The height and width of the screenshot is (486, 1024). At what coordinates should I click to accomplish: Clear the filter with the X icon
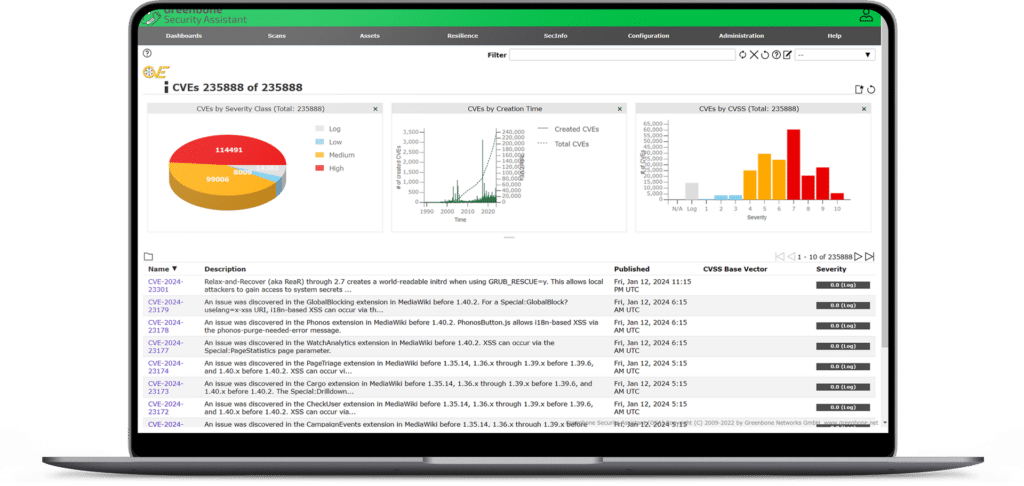(x=754, y=55)
